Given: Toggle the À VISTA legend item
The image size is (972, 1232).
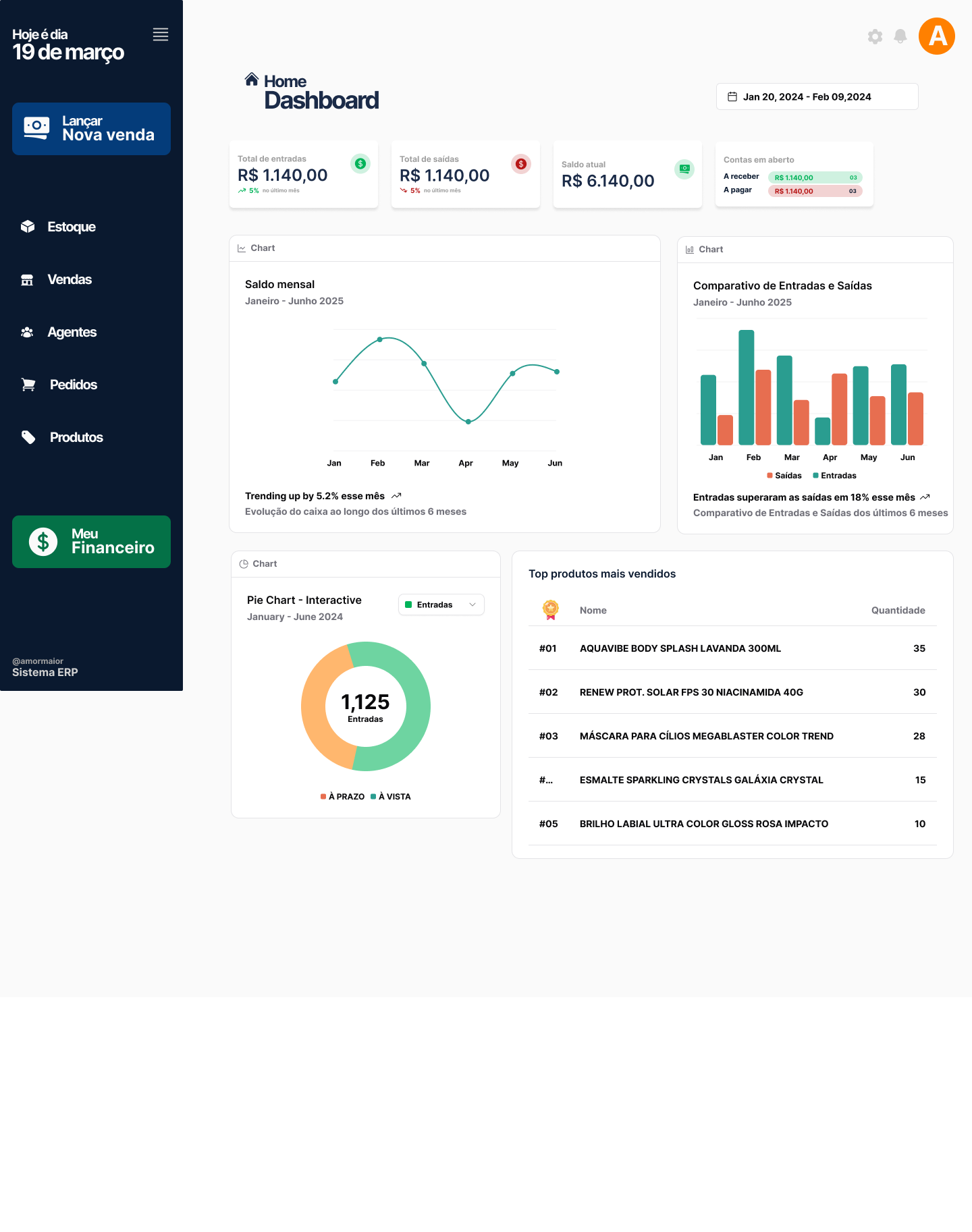Looking at the screenshot, I should pyautogui.click(x=391, y=797).
